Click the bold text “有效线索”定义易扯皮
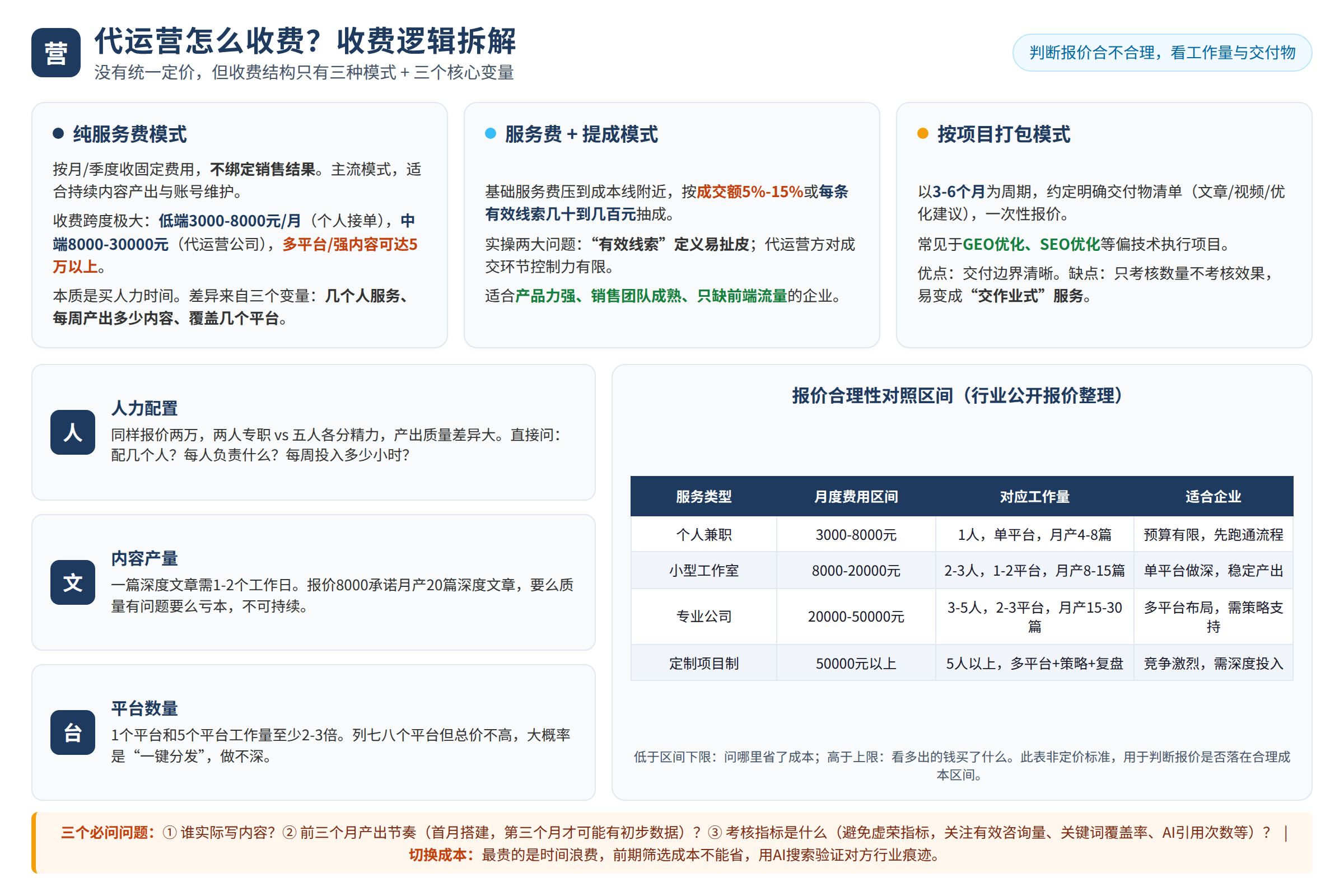Screen dimensions: 1344x896 (670, 244)
